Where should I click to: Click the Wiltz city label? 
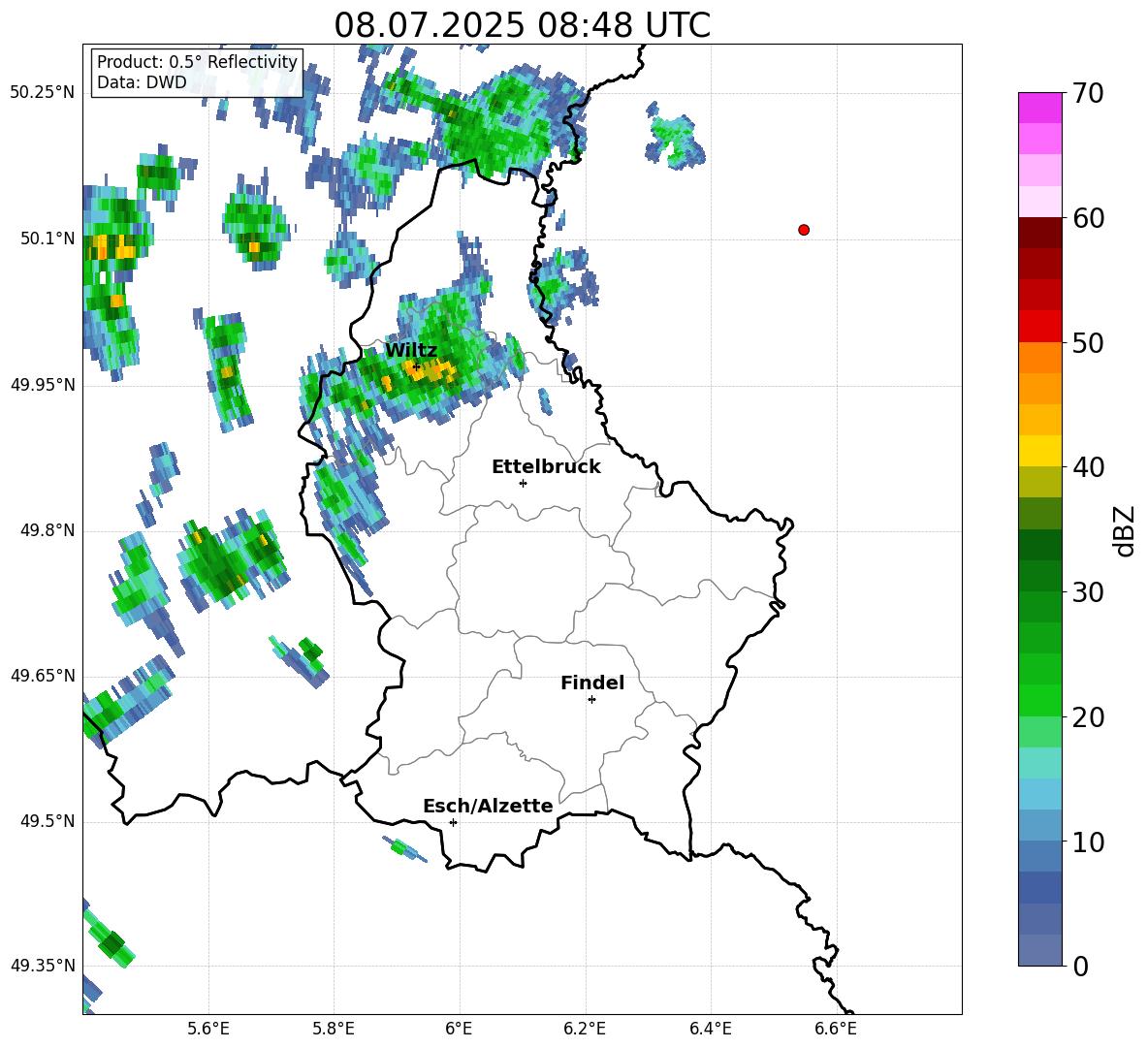click(x=411, y=350)
